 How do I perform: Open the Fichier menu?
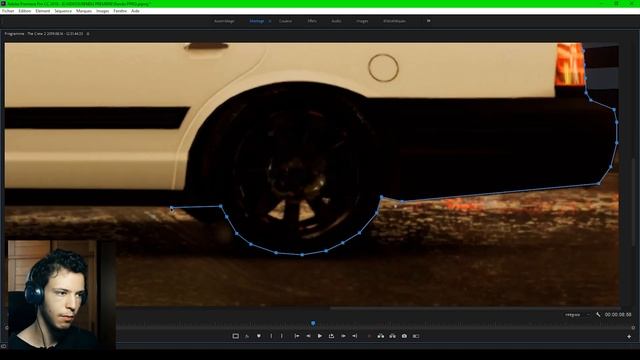[x=8, y=11]
